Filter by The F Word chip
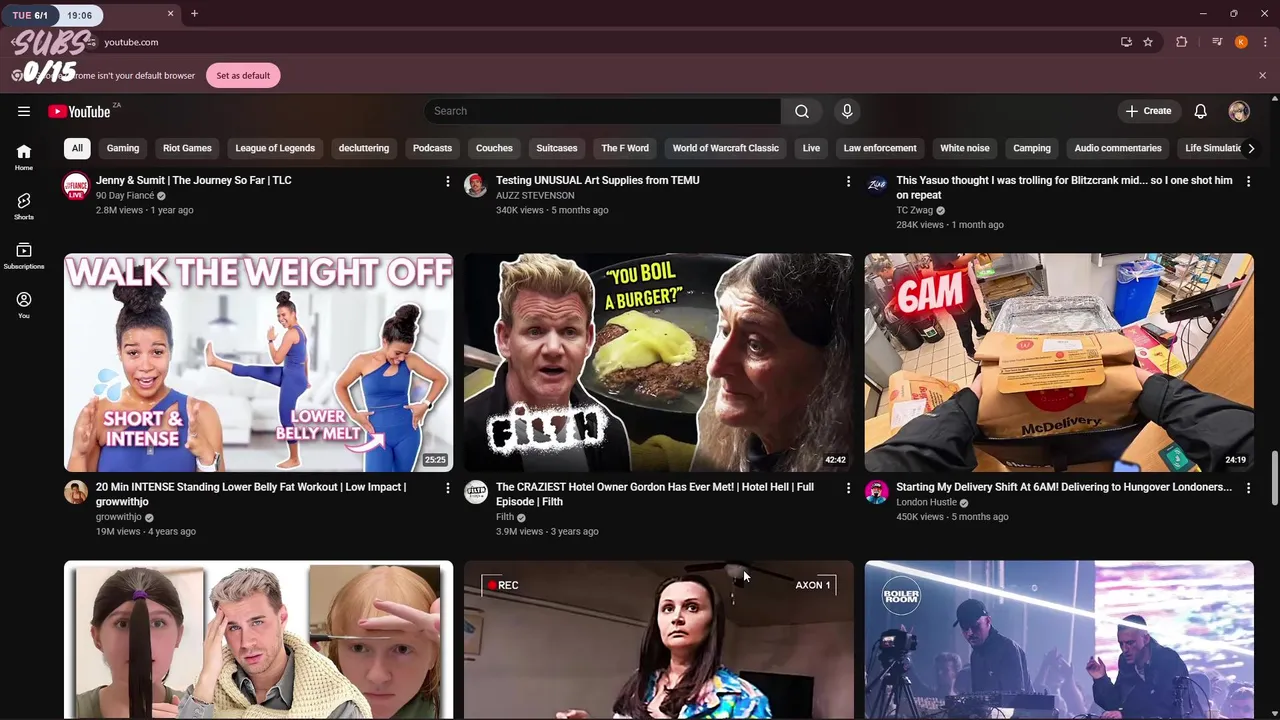This screenshot has height=720, width=1280. click(625, 148)
